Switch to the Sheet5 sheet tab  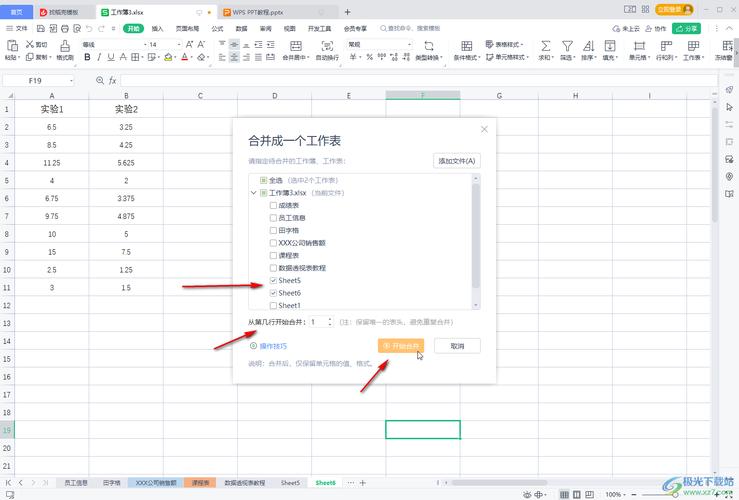290,483
